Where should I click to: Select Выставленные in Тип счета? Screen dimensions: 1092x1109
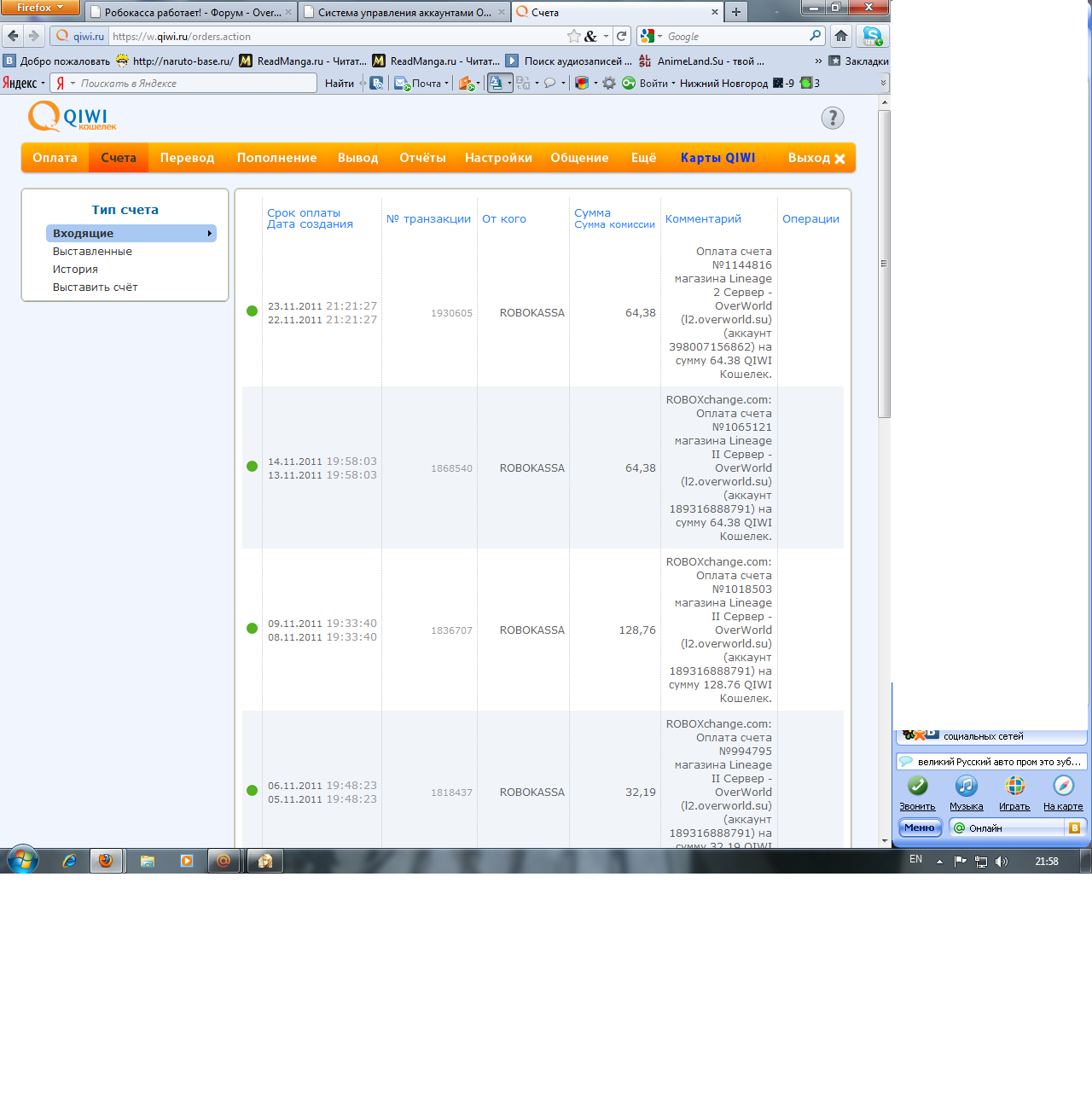[x=92, y=252]
